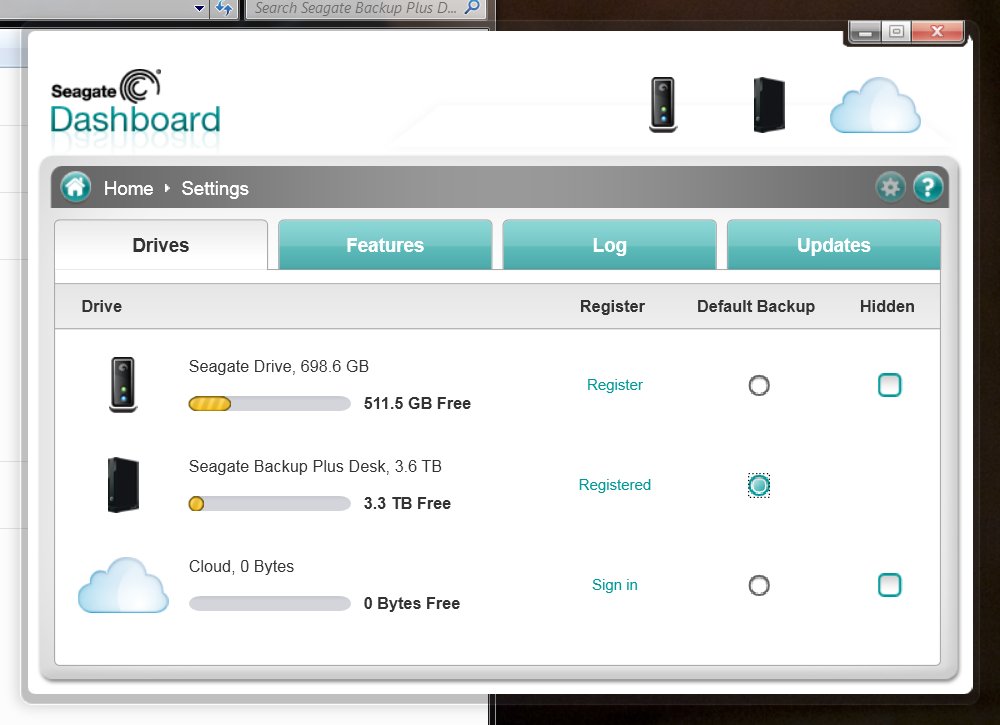This screenshot has width=1000, height=725.
Task: Check Hidden for Seagate Drive
Action: pyautogui.click(x=890, y=385)
